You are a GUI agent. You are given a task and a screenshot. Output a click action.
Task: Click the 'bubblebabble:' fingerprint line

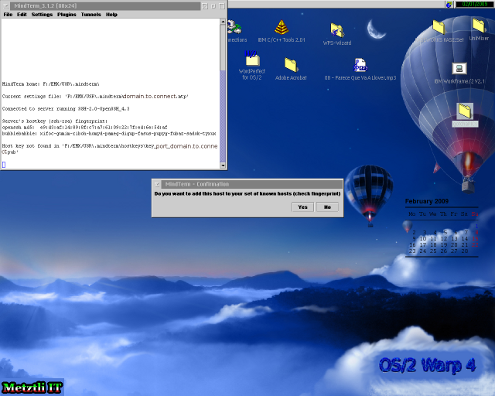point(109,133)
